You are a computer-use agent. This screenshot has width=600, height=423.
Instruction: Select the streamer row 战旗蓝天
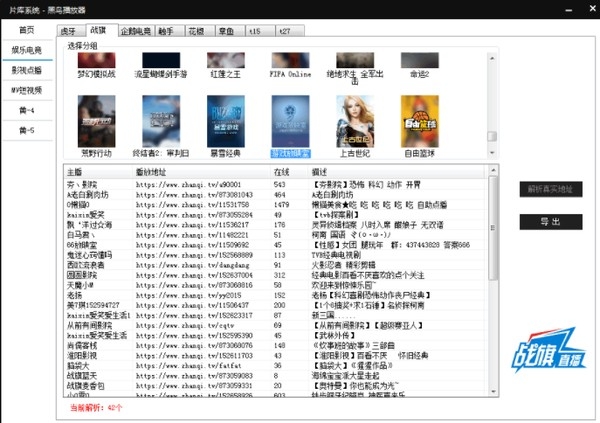[x=276, y=376]
